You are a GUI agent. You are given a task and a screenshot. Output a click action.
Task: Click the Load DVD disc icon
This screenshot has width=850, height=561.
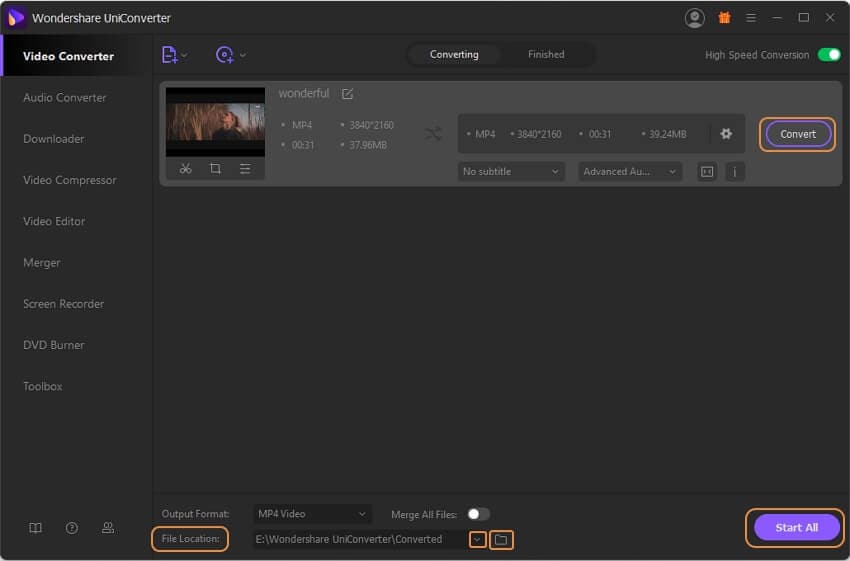[224, 55]
